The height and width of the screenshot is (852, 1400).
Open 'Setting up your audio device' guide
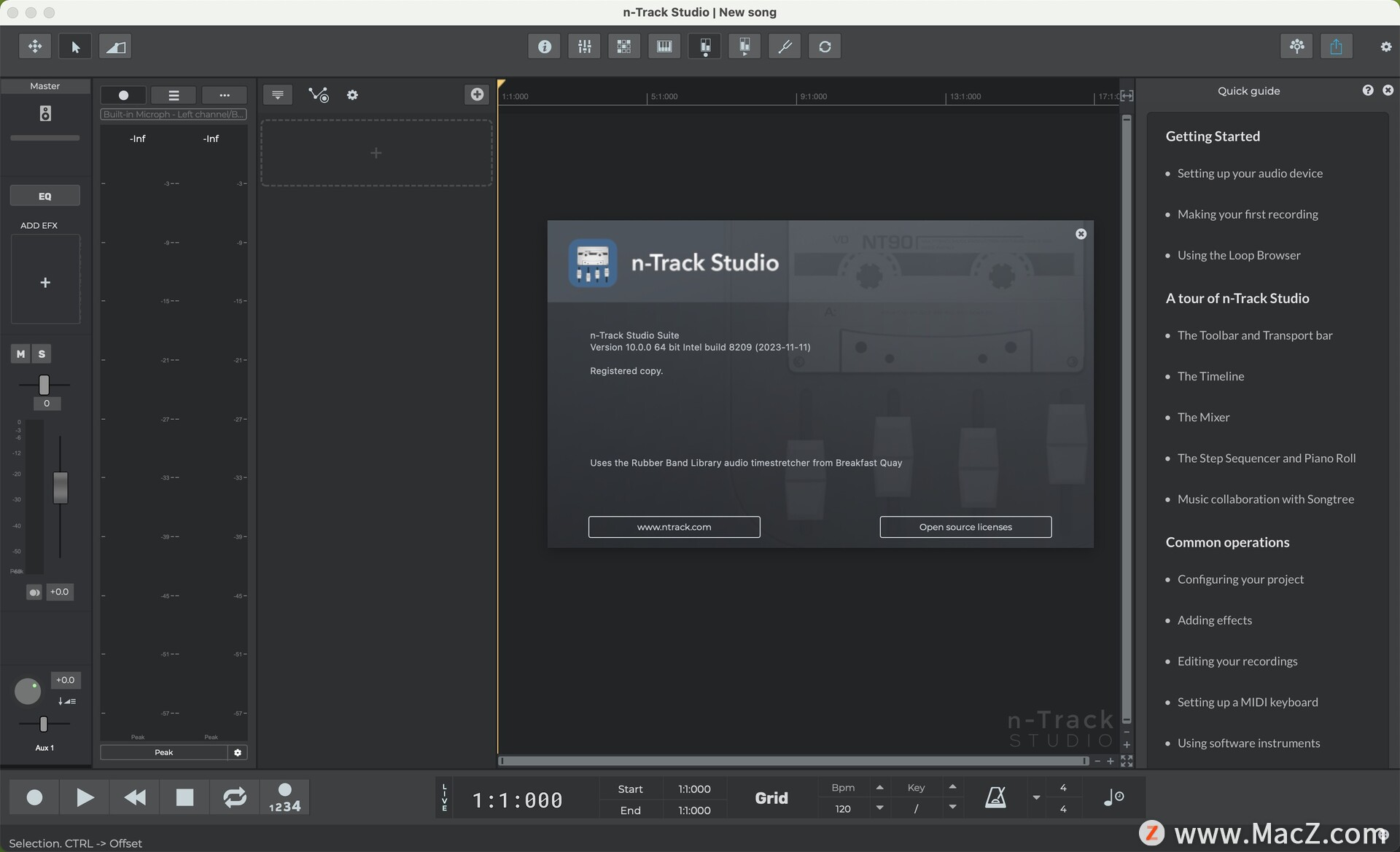click(x=1250, y=173)
